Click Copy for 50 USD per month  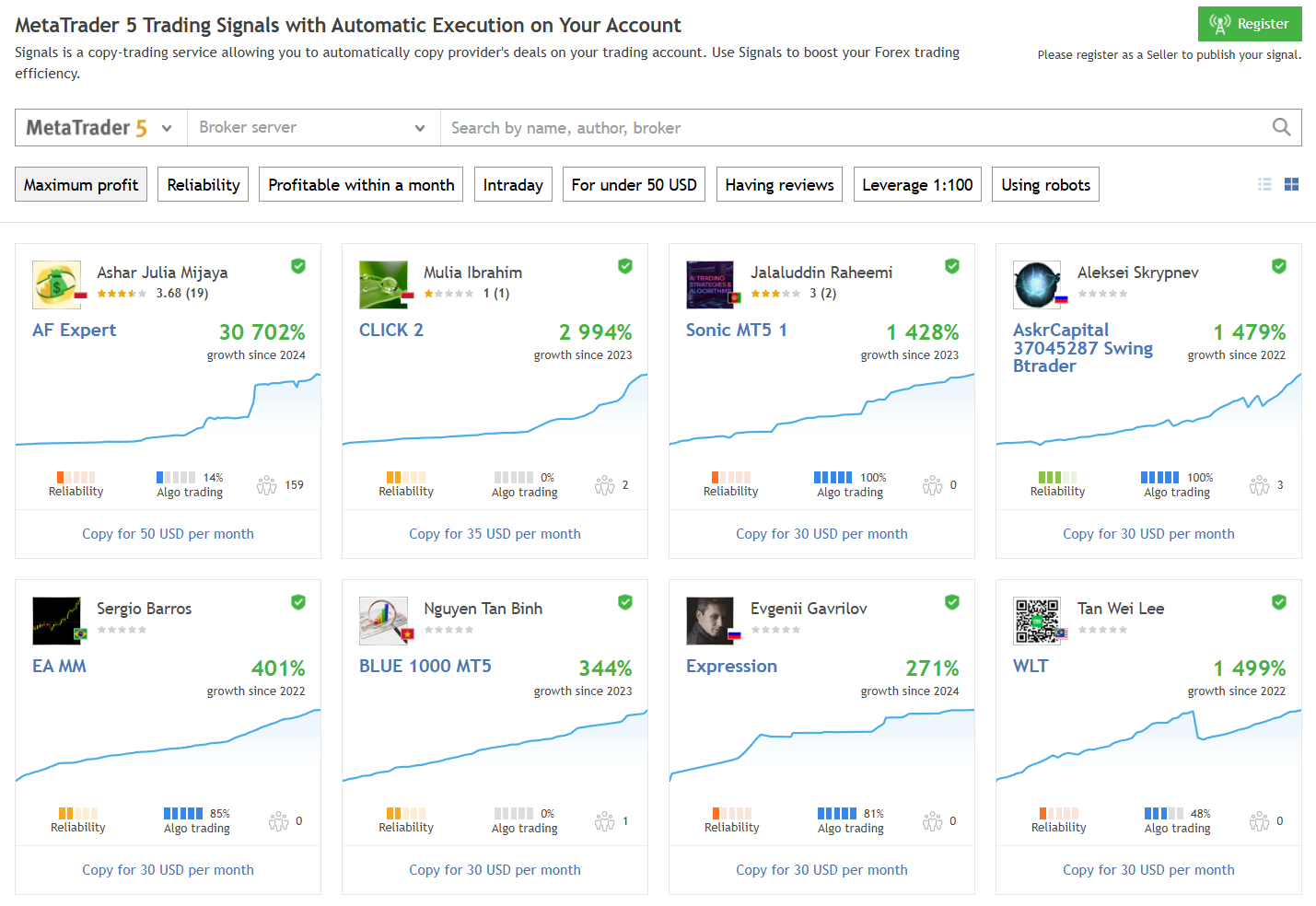coord(168,534)
